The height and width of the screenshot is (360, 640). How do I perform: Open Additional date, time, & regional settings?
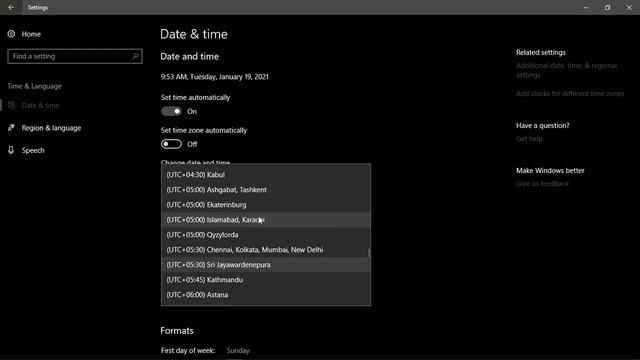click(566, 70)
